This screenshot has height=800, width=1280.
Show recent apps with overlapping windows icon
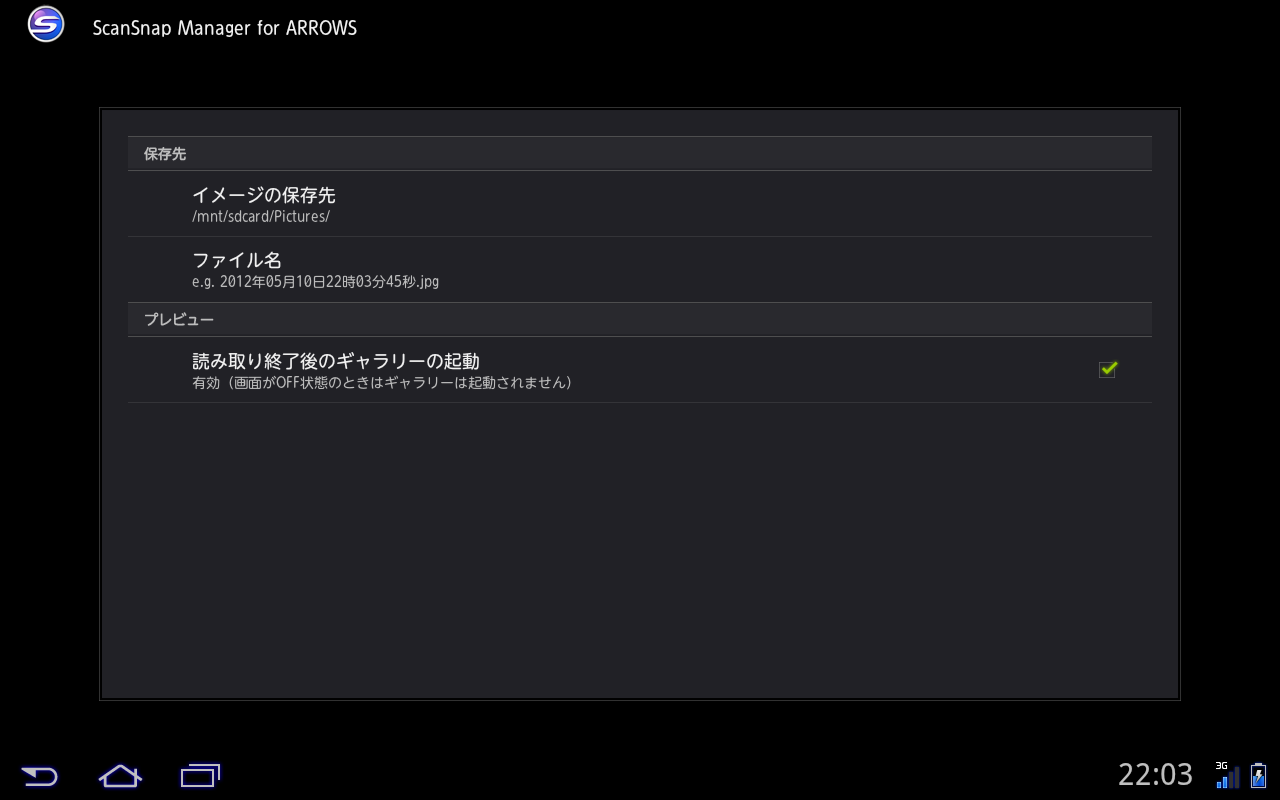pyautogui.click(x=200, y=775)
